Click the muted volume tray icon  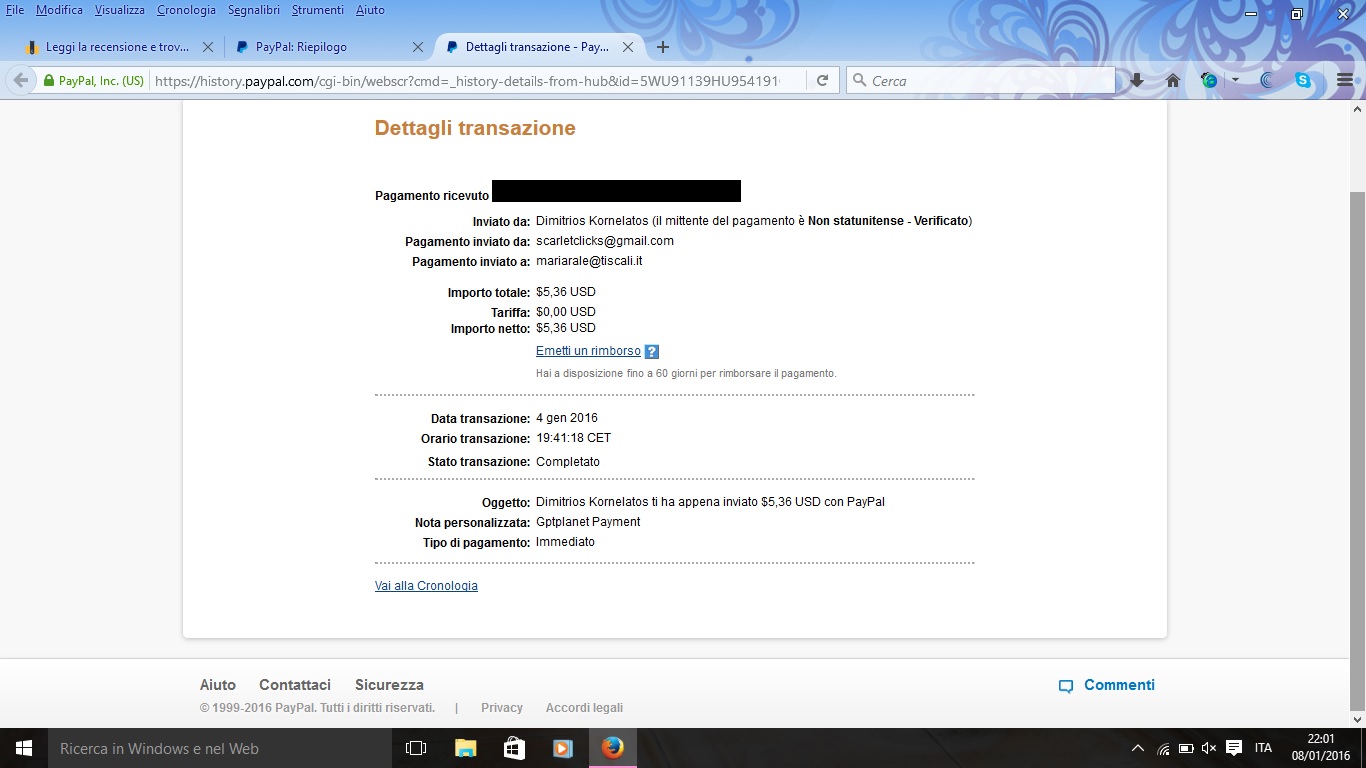1209,748
